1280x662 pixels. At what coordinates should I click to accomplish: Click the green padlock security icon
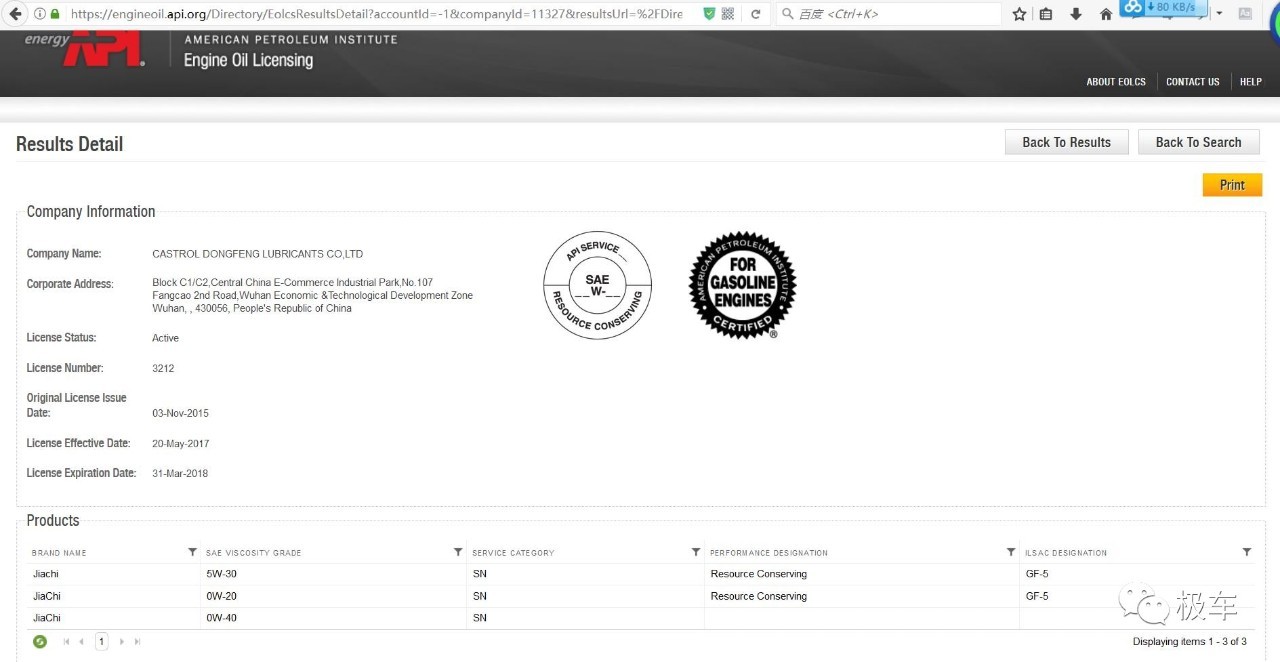55,14
